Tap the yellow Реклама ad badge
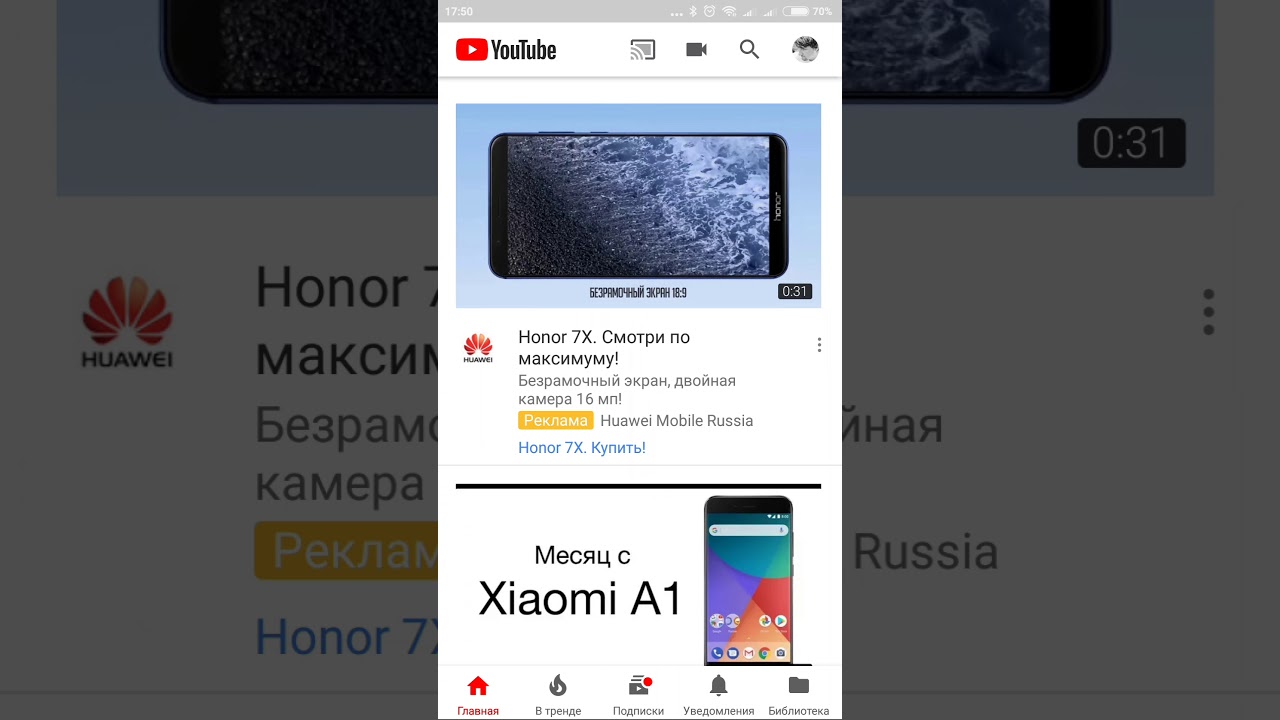The height and width of the screenshot is (720, 1280). pos(555,421)
